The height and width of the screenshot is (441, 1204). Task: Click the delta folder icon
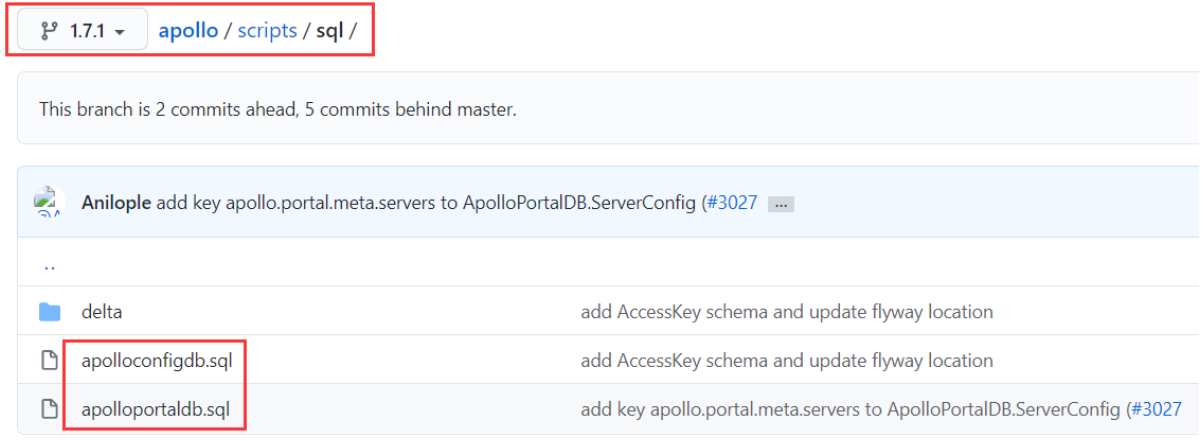(49, 312)
